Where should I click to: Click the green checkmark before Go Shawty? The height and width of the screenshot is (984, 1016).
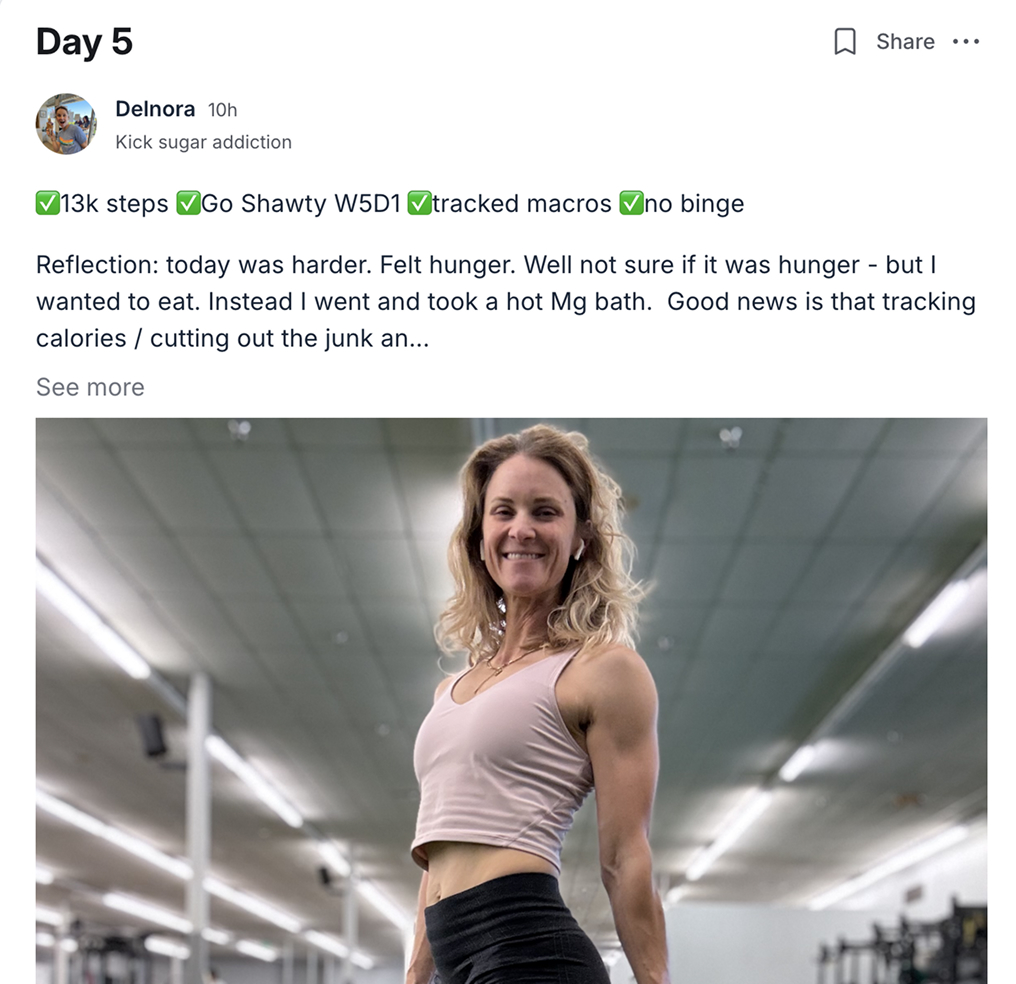point(189,203)
